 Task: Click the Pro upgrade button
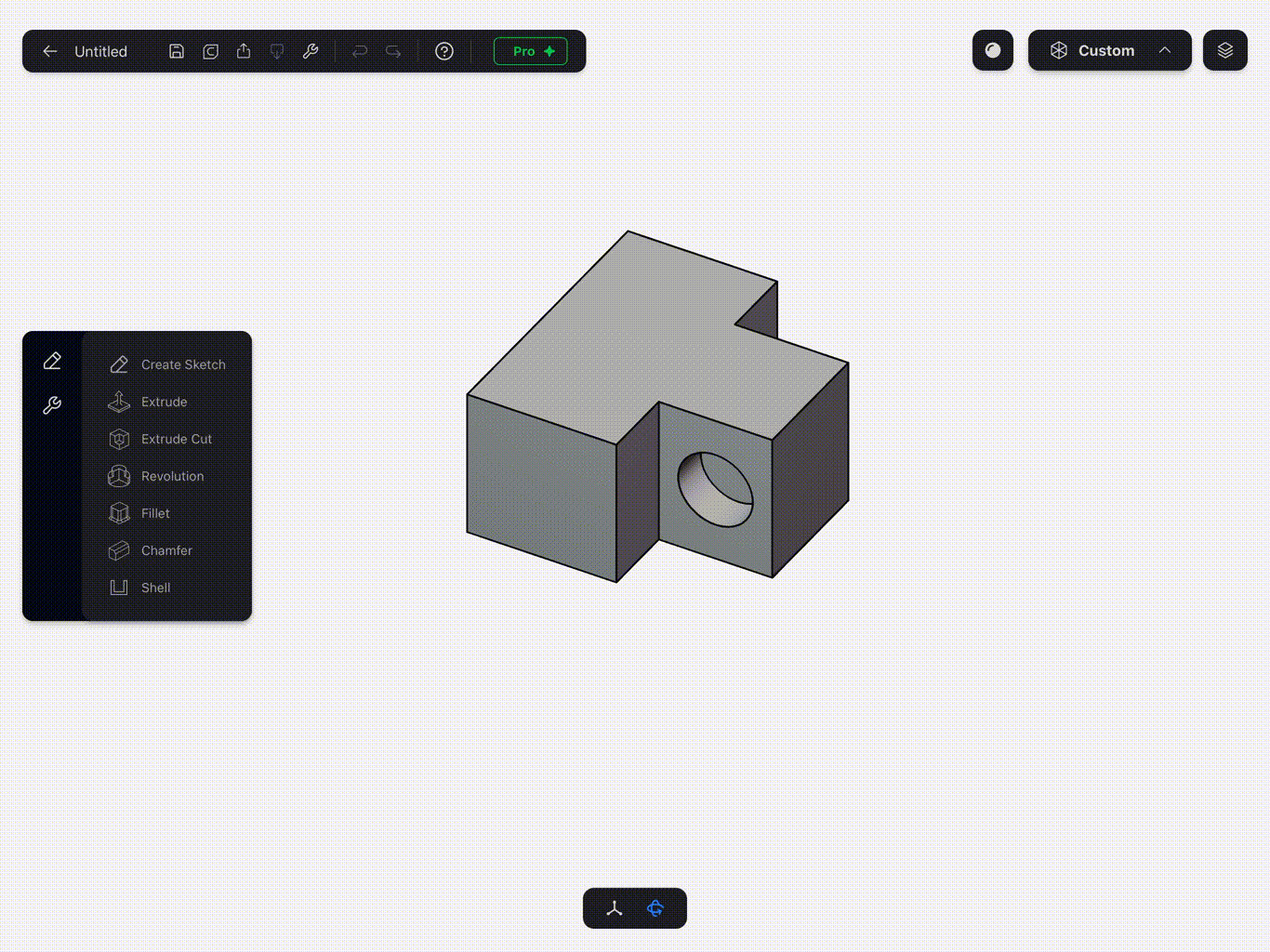point(530,51)
